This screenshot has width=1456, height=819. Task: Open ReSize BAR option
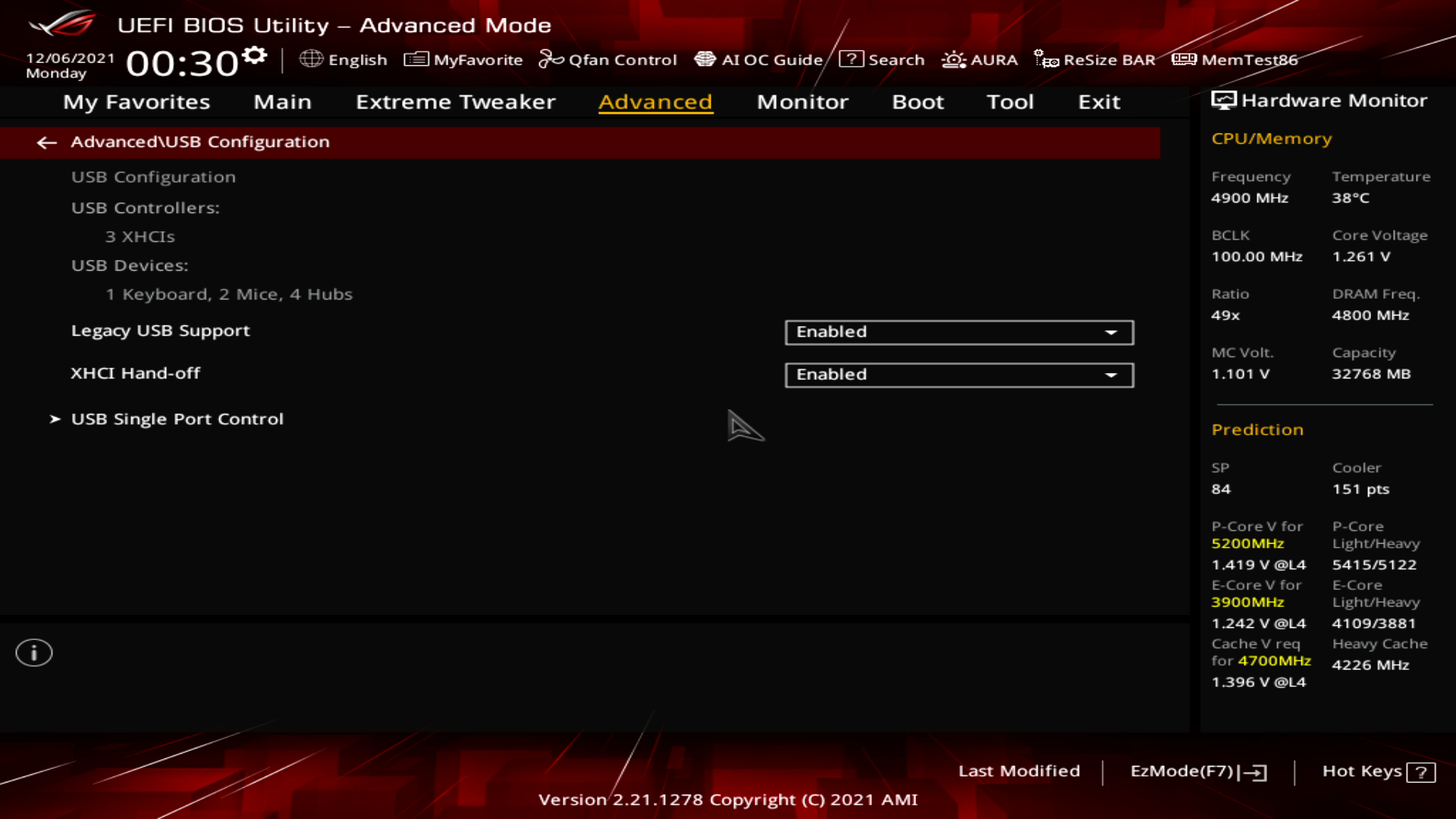tap(1094, 59)
